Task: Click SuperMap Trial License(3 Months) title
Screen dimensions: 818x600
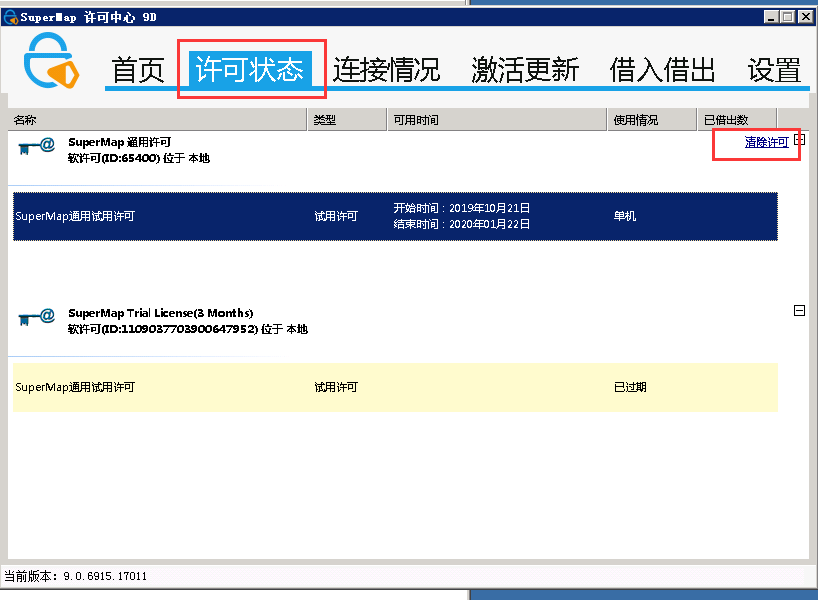Action: click(161, 313)
